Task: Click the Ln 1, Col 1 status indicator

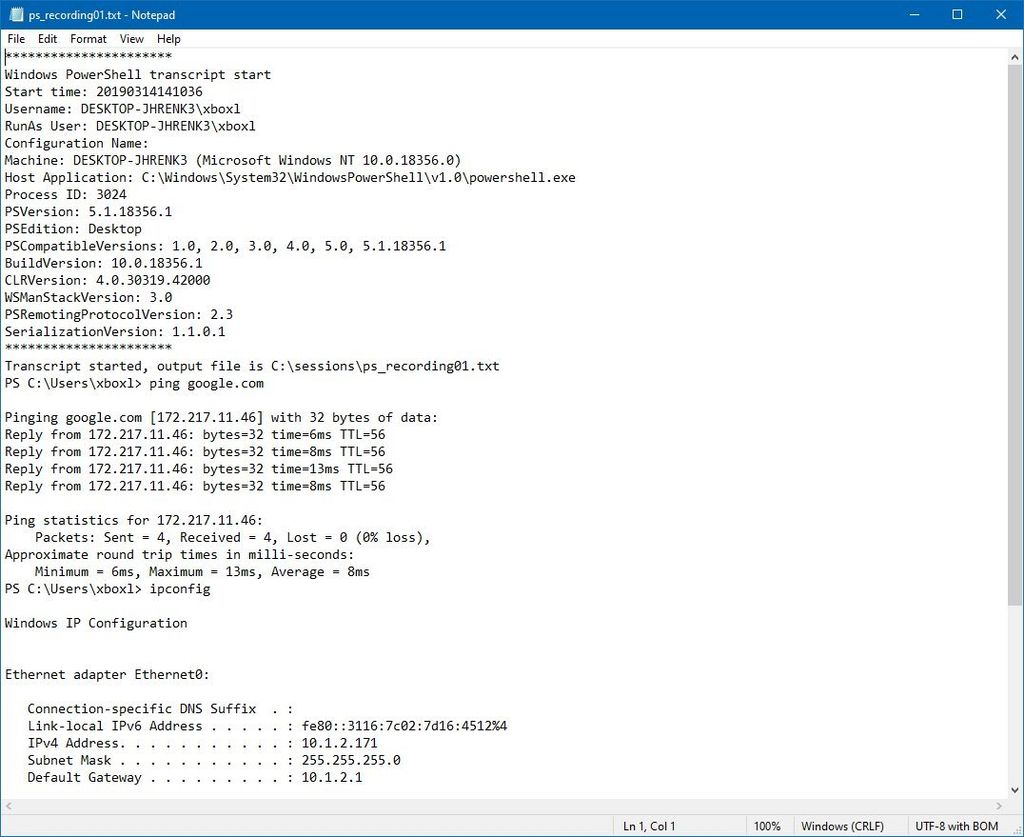Action: [649, 826]
